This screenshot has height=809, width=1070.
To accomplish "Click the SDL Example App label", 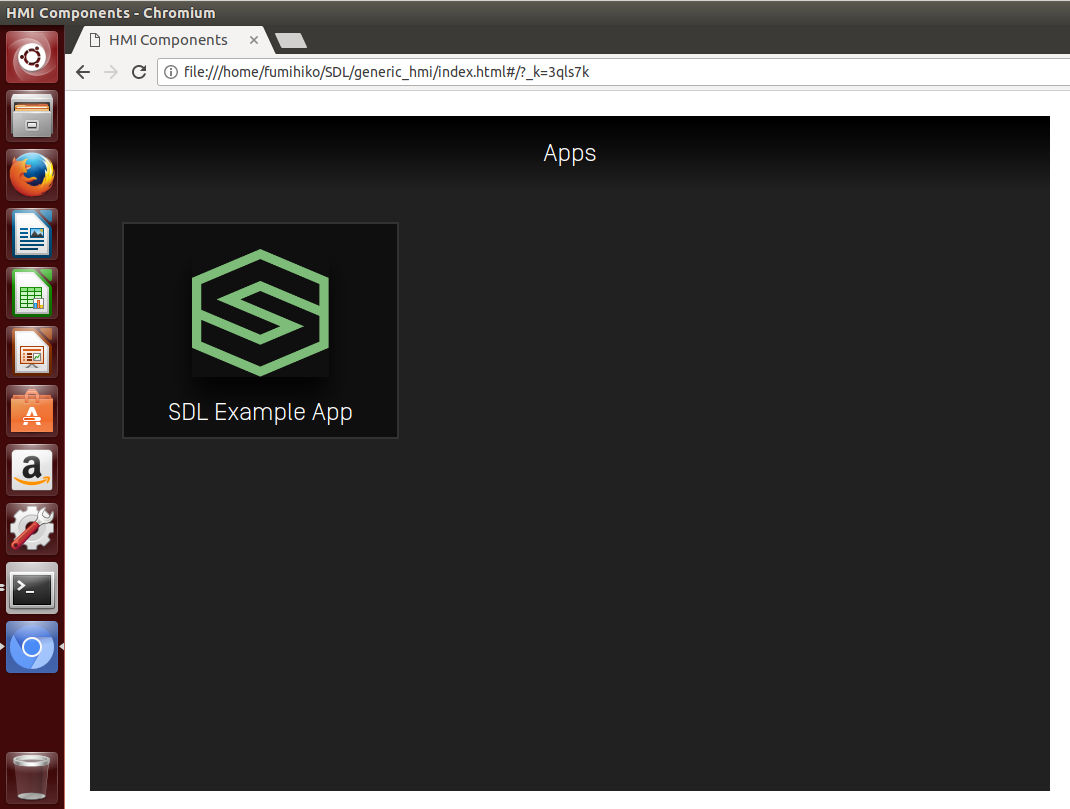I will [x=260, y=412].
